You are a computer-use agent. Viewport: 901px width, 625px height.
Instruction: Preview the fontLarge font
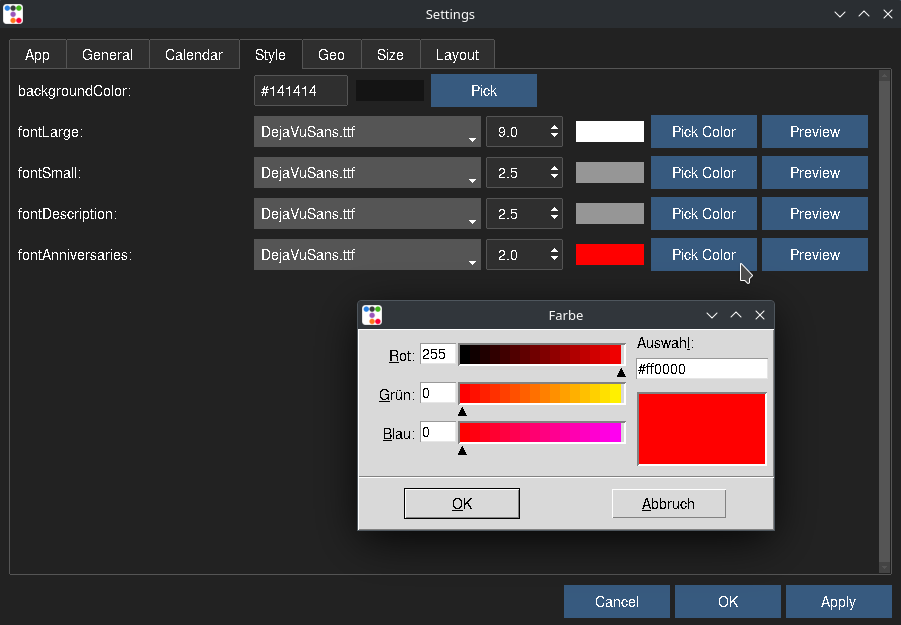[x=815, y=132]
